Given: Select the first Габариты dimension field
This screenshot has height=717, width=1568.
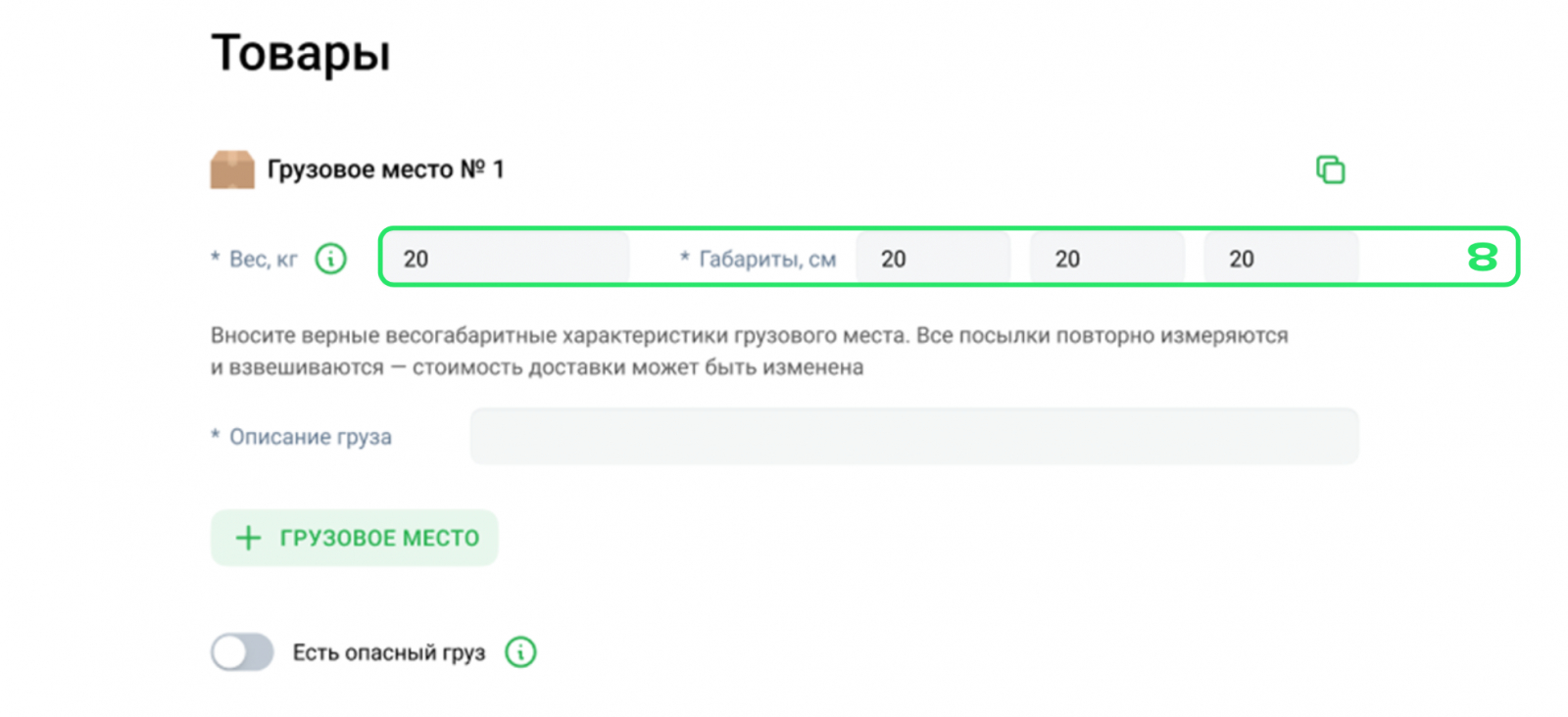Looking at the screenshot, I should (x=932, y=259).
